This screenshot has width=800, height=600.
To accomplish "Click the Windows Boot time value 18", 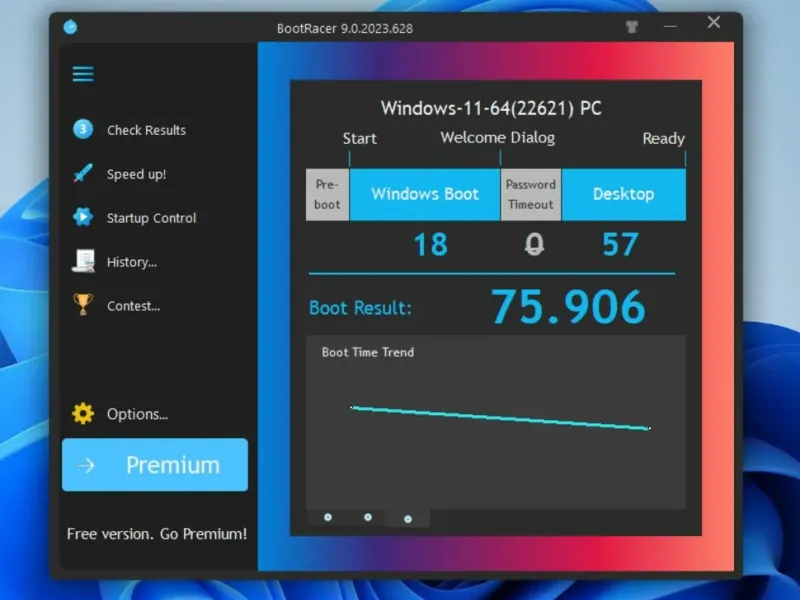I will click(431, 244).
